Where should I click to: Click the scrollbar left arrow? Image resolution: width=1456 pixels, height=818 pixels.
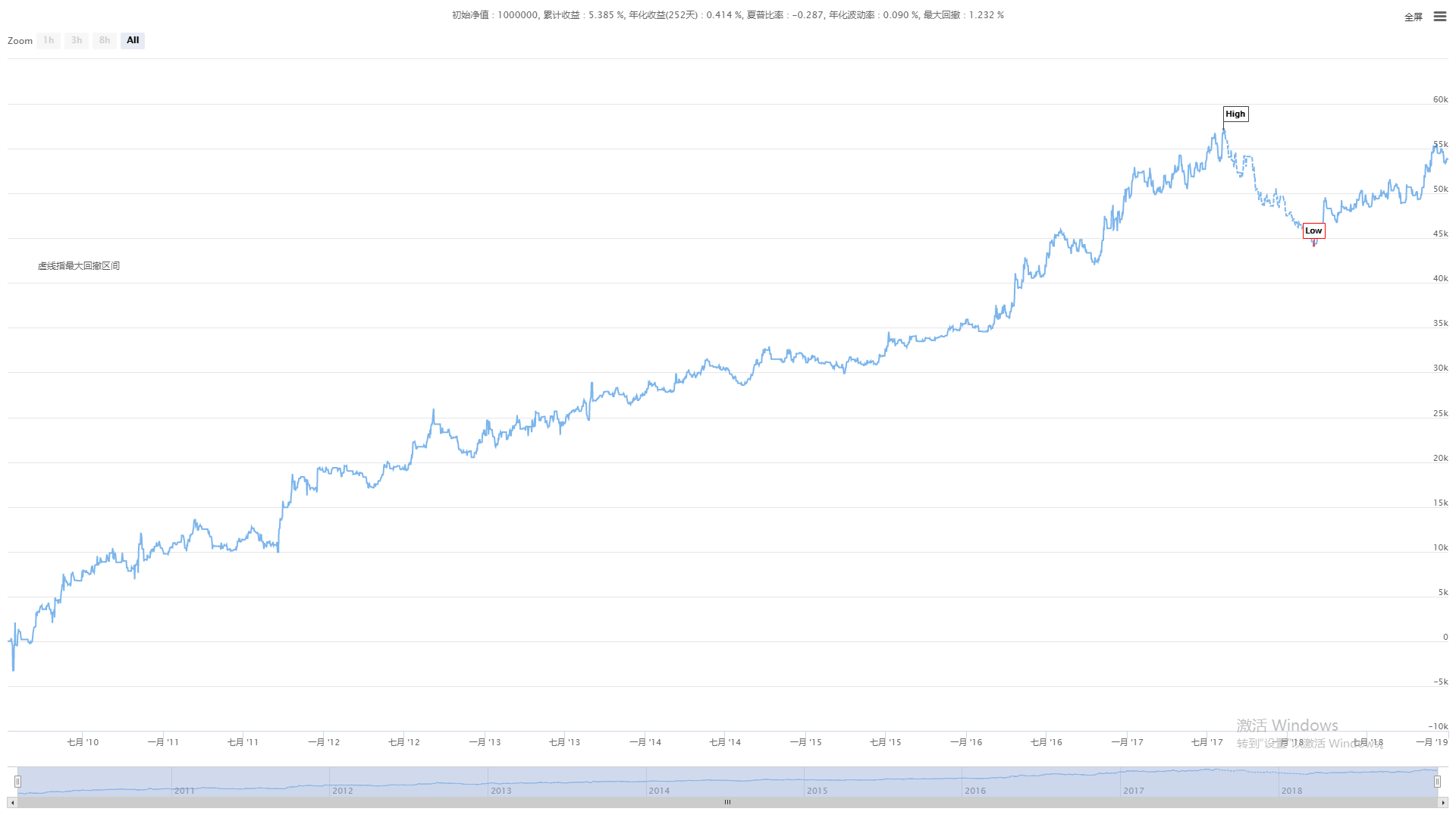(x=12, y=802)
